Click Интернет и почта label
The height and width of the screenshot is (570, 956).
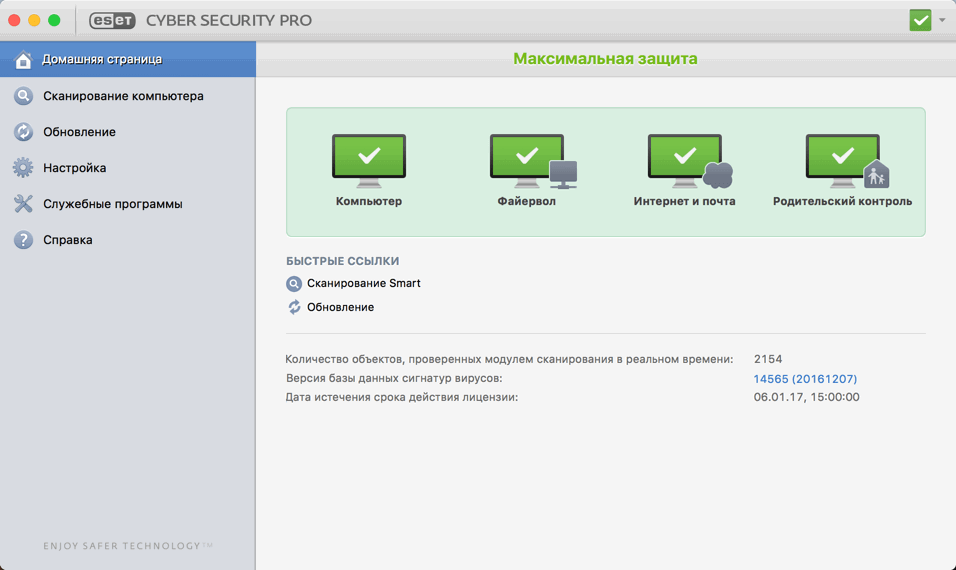tap(684, 201)
